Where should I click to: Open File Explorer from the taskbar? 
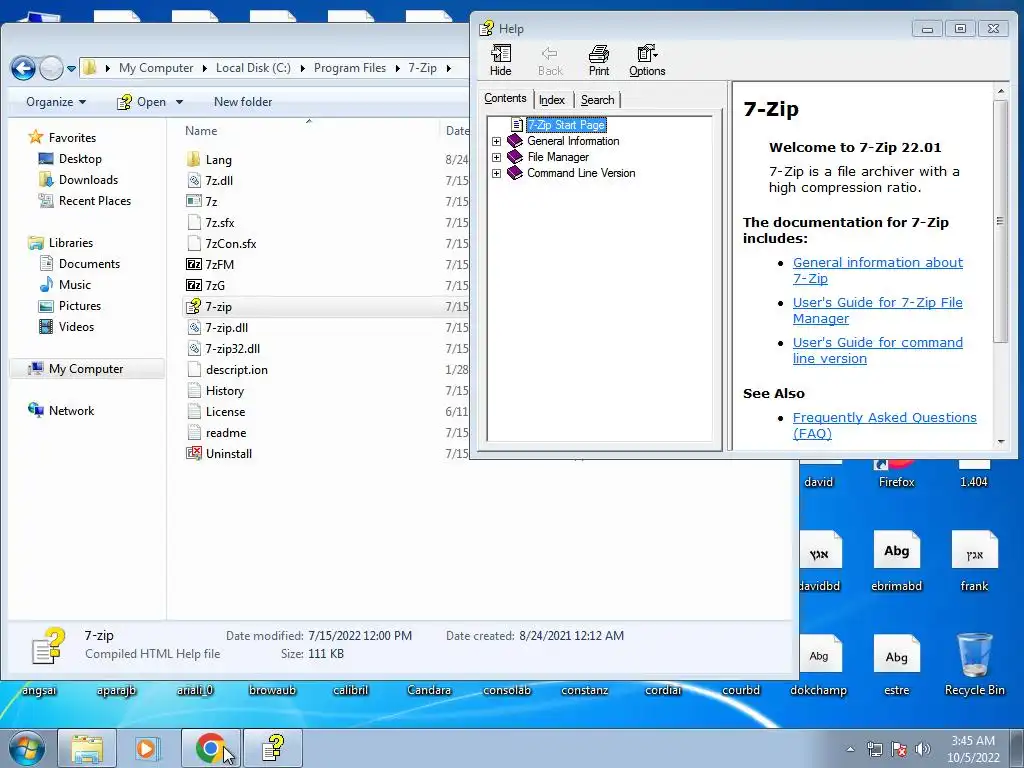tap(87, 748)
